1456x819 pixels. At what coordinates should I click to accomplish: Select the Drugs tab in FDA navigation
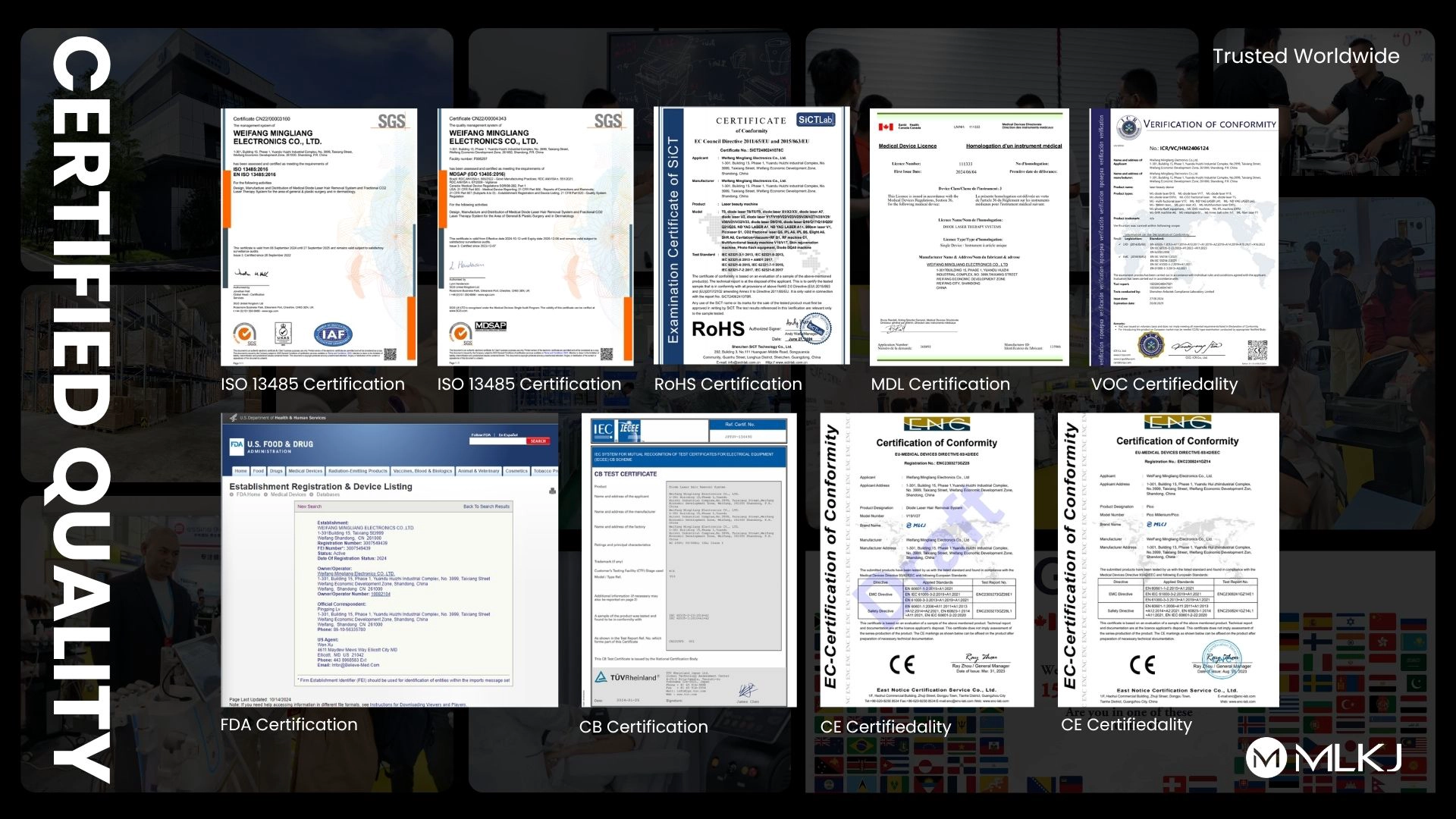coord(276,471)
